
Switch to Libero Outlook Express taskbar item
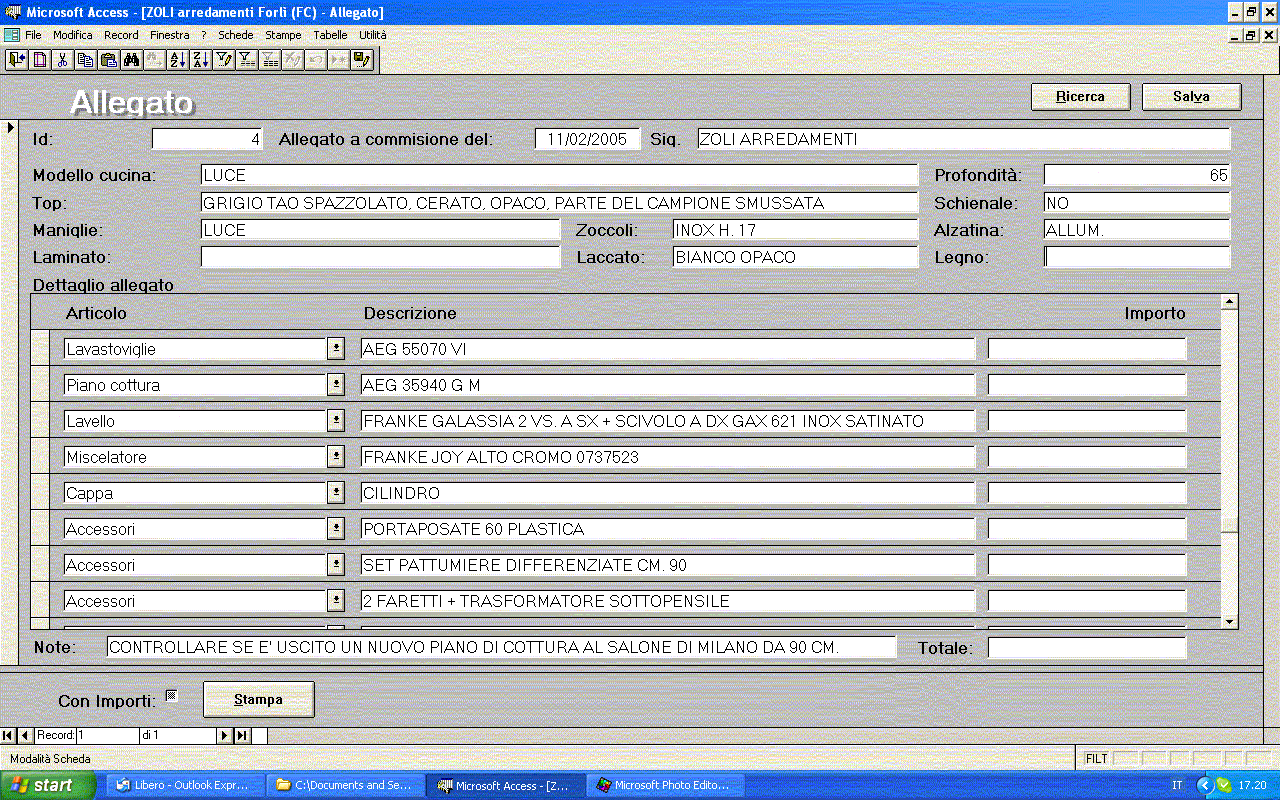pyautogui.click(x=185, y=786)
